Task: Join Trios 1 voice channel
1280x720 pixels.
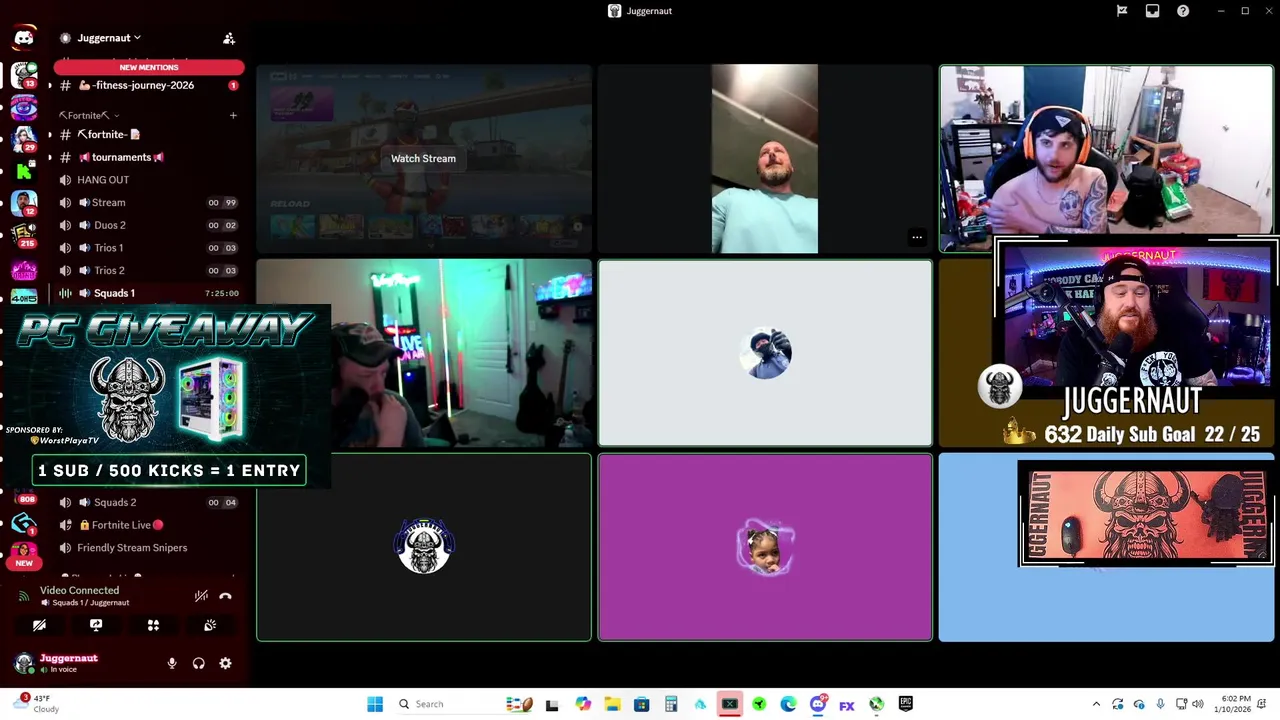Action: (x=147, y=248)
